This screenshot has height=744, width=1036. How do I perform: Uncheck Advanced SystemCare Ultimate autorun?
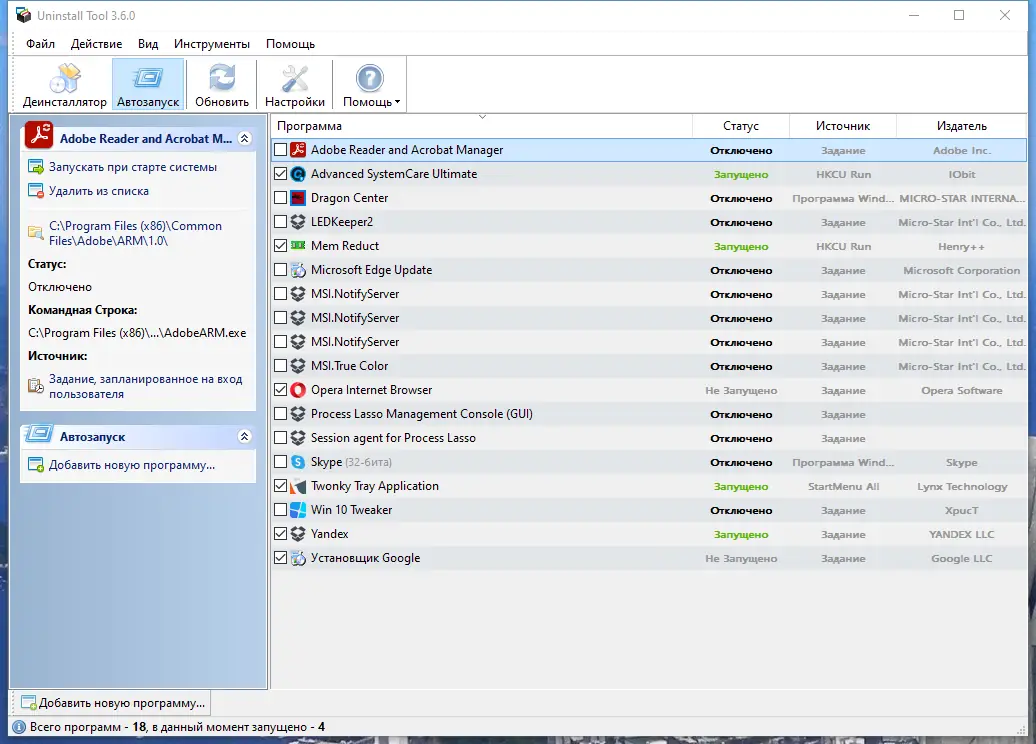coord(280,174)
